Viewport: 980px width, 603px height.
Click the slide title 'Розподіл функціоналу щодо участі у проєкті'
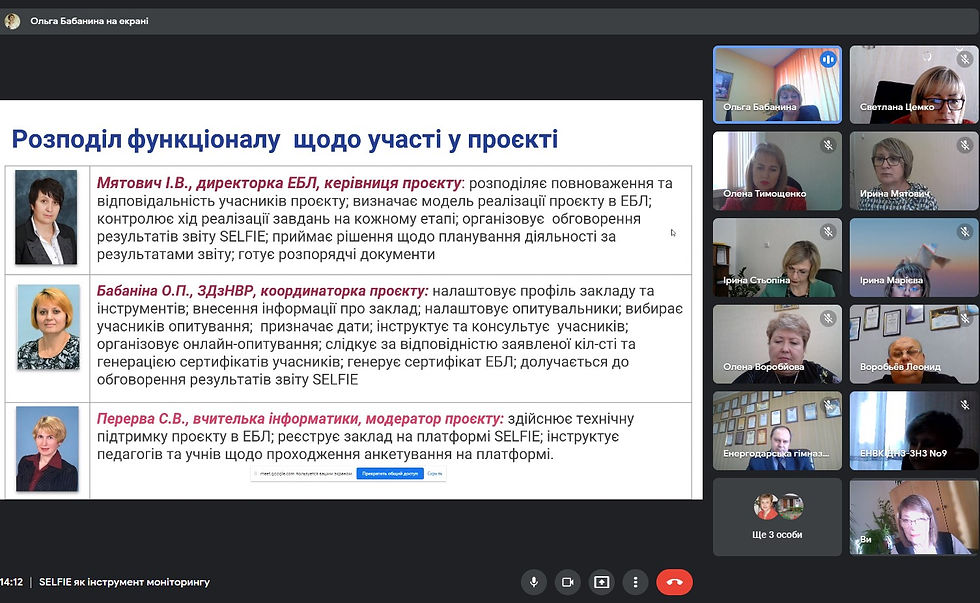click(285, 139)
